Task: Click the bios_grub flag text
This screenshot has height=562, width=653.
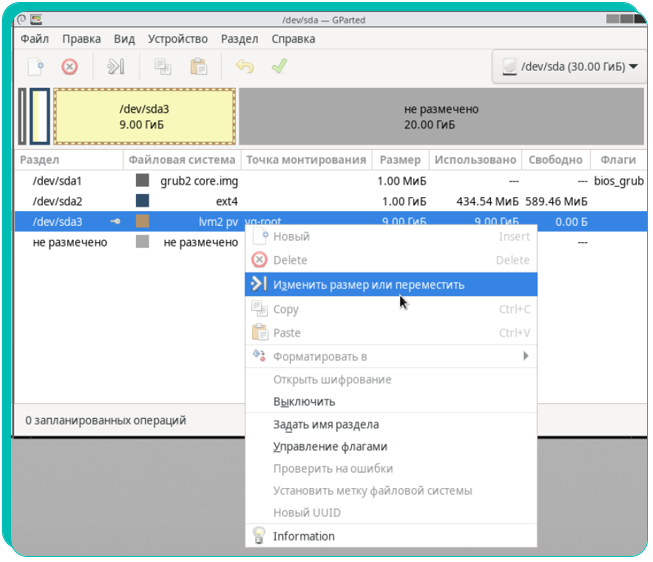Action: click(619, 181)
